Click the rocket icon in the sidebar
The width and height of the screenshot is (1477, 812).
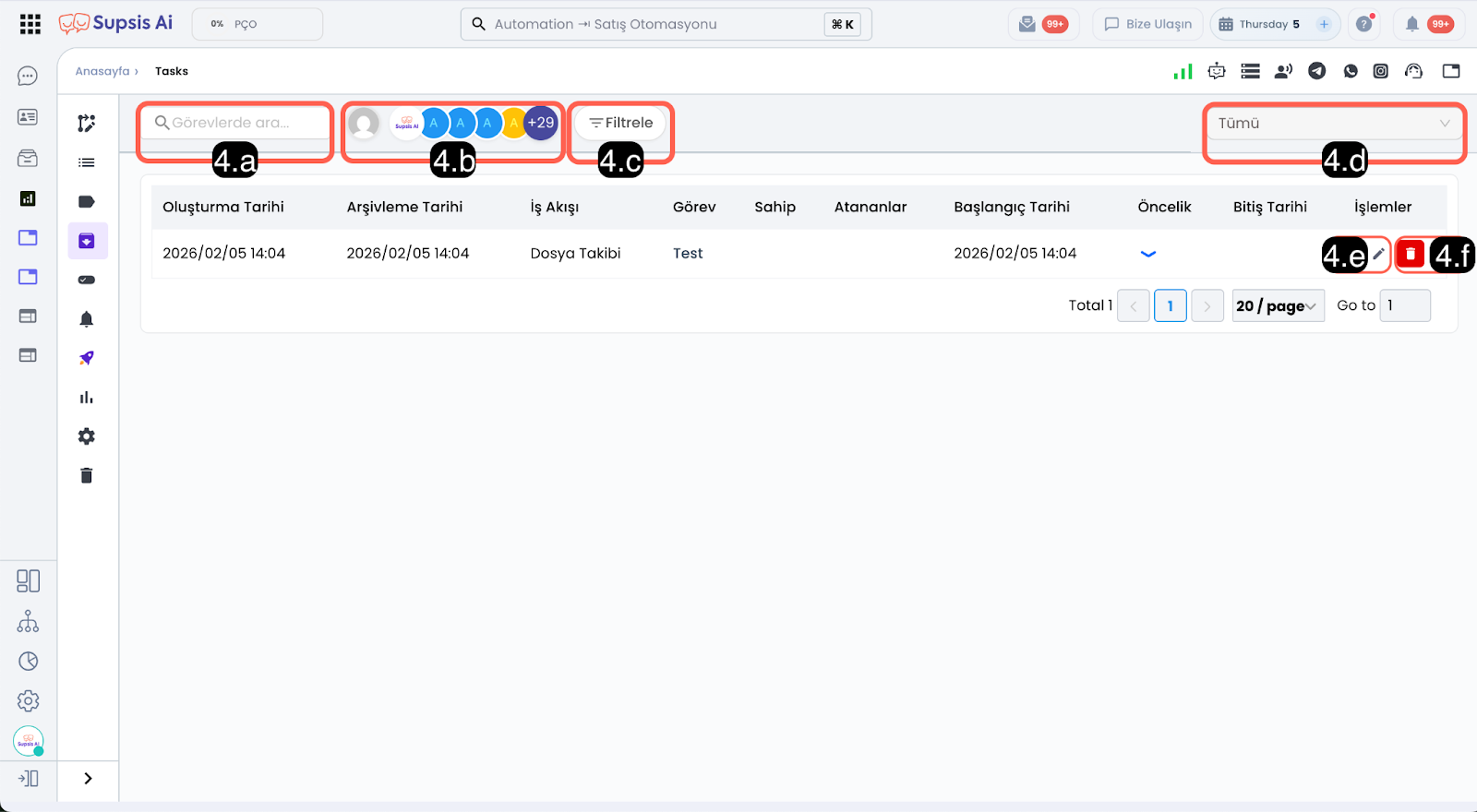(87, 358)
